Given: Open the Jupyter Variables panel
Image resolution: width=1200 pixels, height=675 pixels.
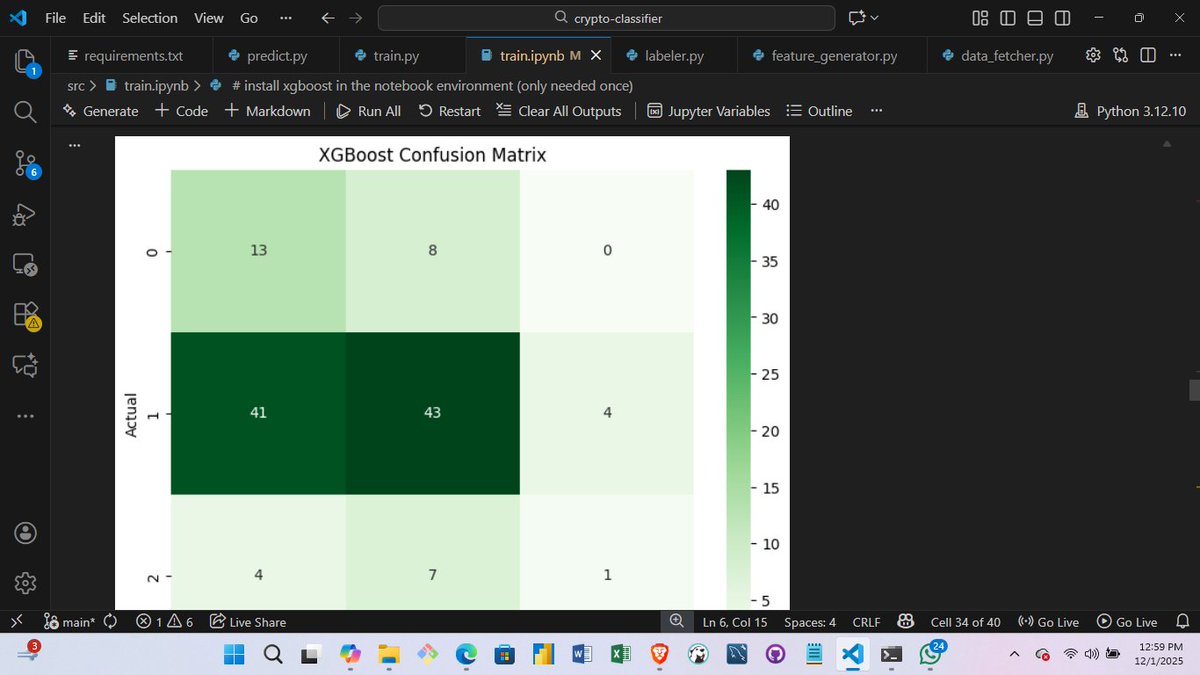Looking at the screenshot, I should tap(708, 111).
